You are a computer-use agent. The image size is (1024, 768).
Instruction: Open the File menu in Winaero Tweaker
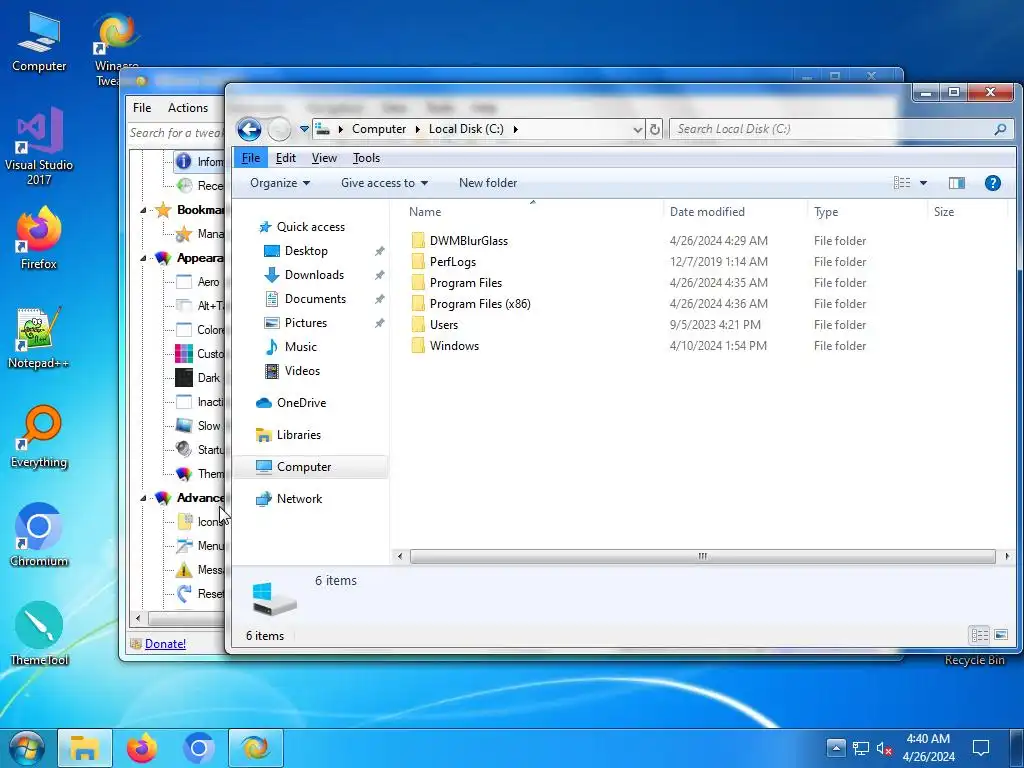coord(142,108)
